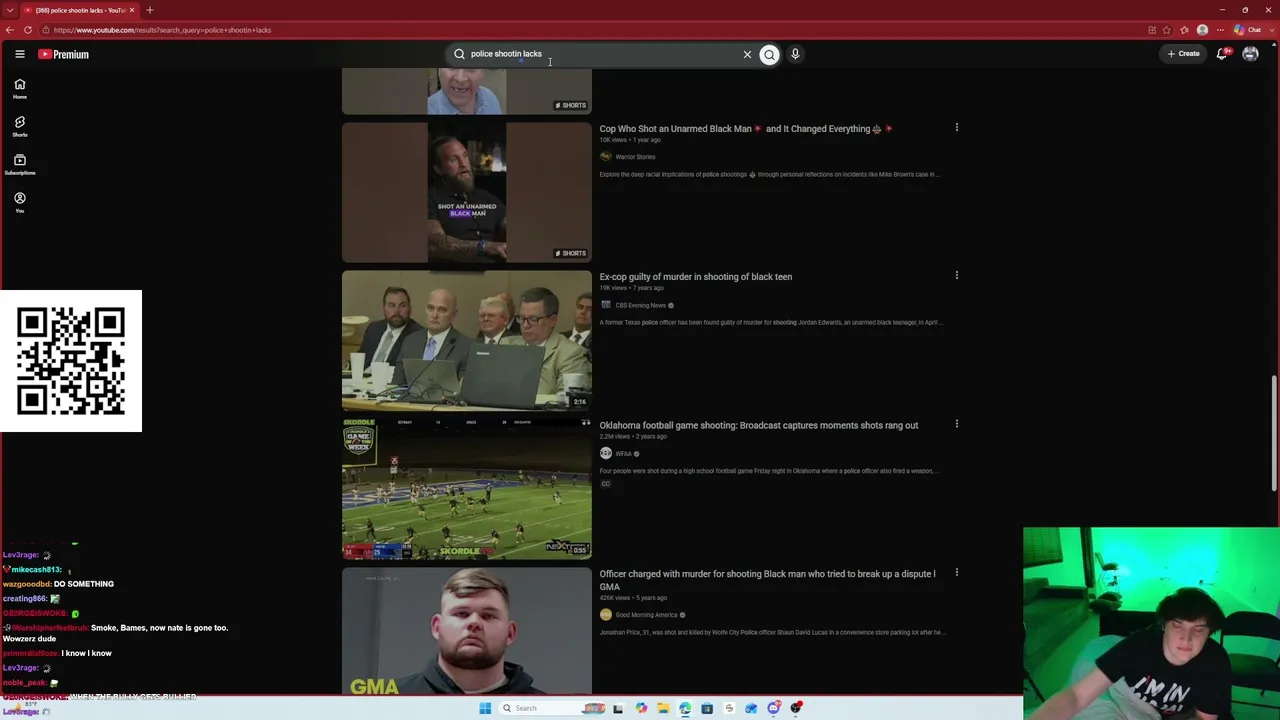Select the police shootin lacks YouTube tab
The height and width of the screenshot is (720, 1280).
tap(80, 10)
